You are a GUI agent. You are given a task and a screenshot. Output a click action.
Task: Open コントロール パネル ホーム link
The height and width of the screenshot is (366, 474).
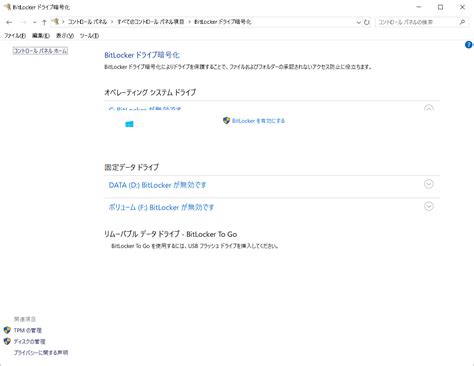coord(40,51)
